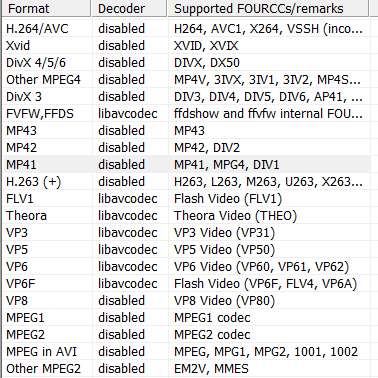This screenshot has width=378, height=378.
Task: Select the Theora format row
Action: pyautogui.click(x=186, y=216)
